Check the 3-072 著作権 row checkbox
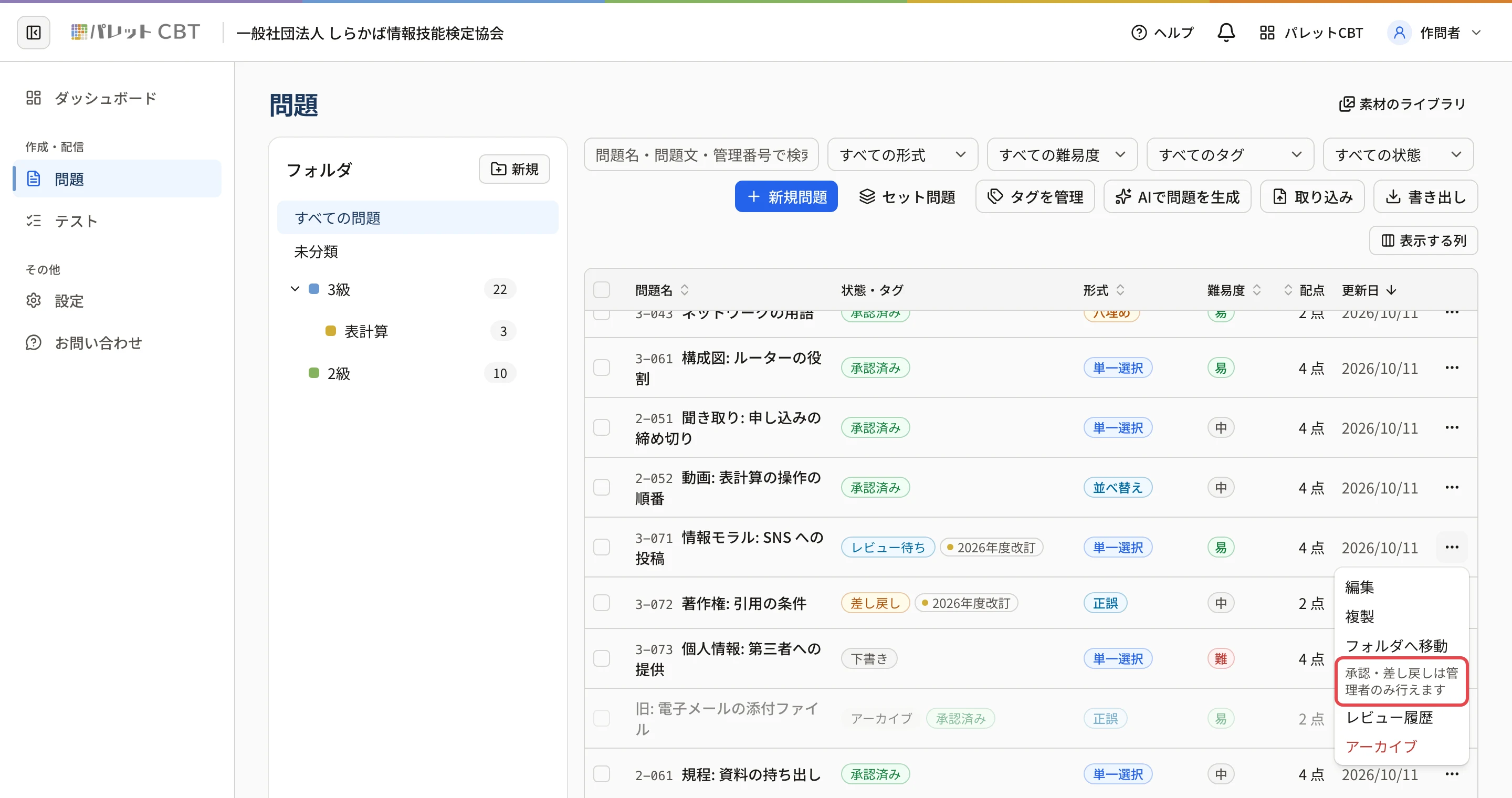The image size is (1512, 798). (602, 603)
